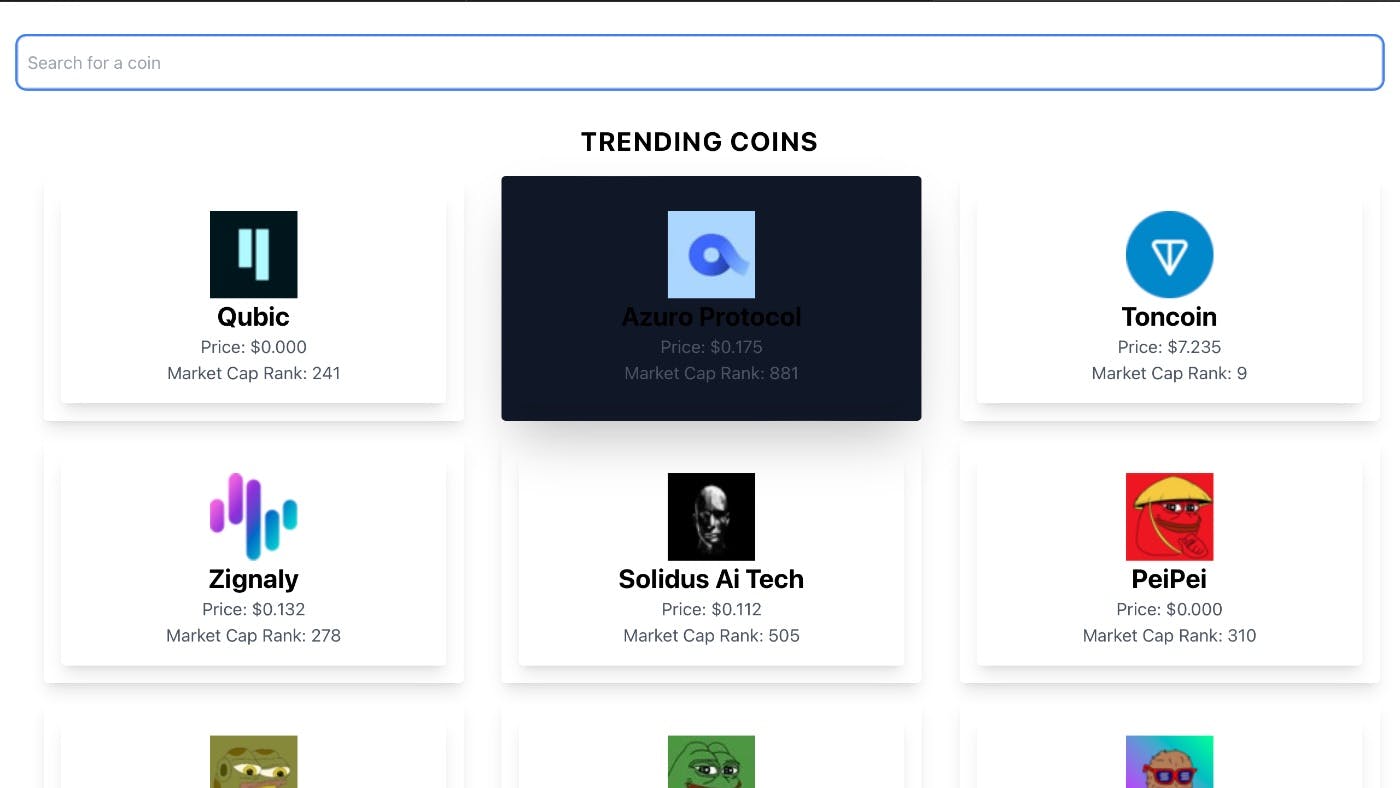1400x788 pixels.
Task: Click the 'Toncoin' name text
Action: 1169,316
